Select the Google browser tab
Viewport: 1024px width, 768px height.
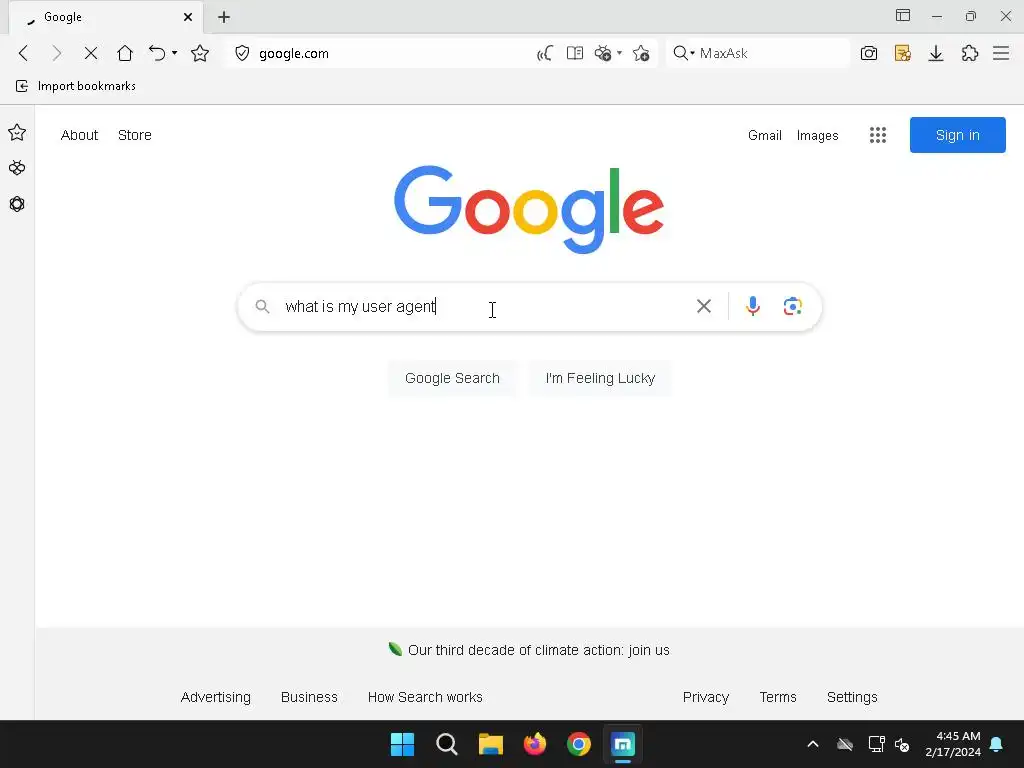pyautogui.click(x=106, y=17)
